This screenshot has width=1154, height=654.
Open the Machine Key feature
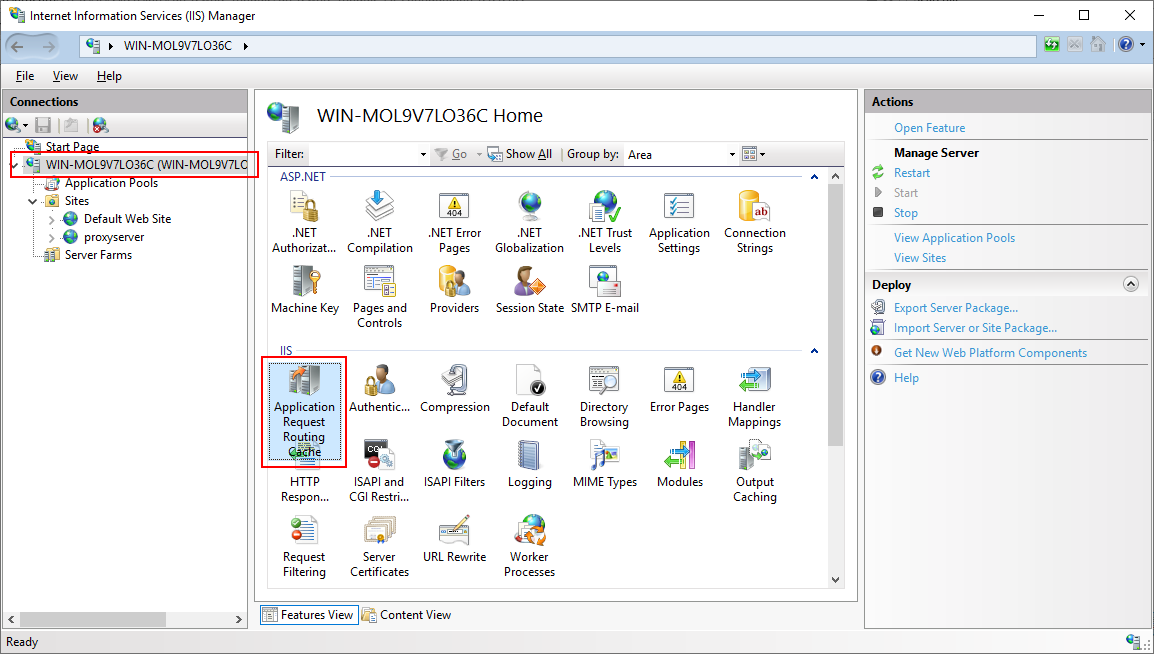pos(304,290)
